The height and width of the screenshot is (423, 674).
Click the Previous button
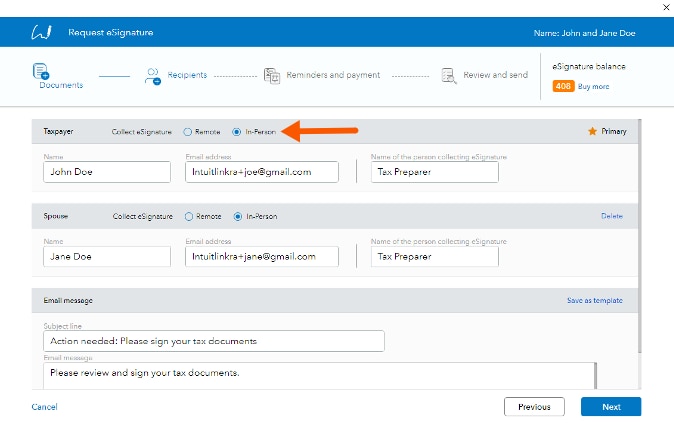click(x=534, y=407)
